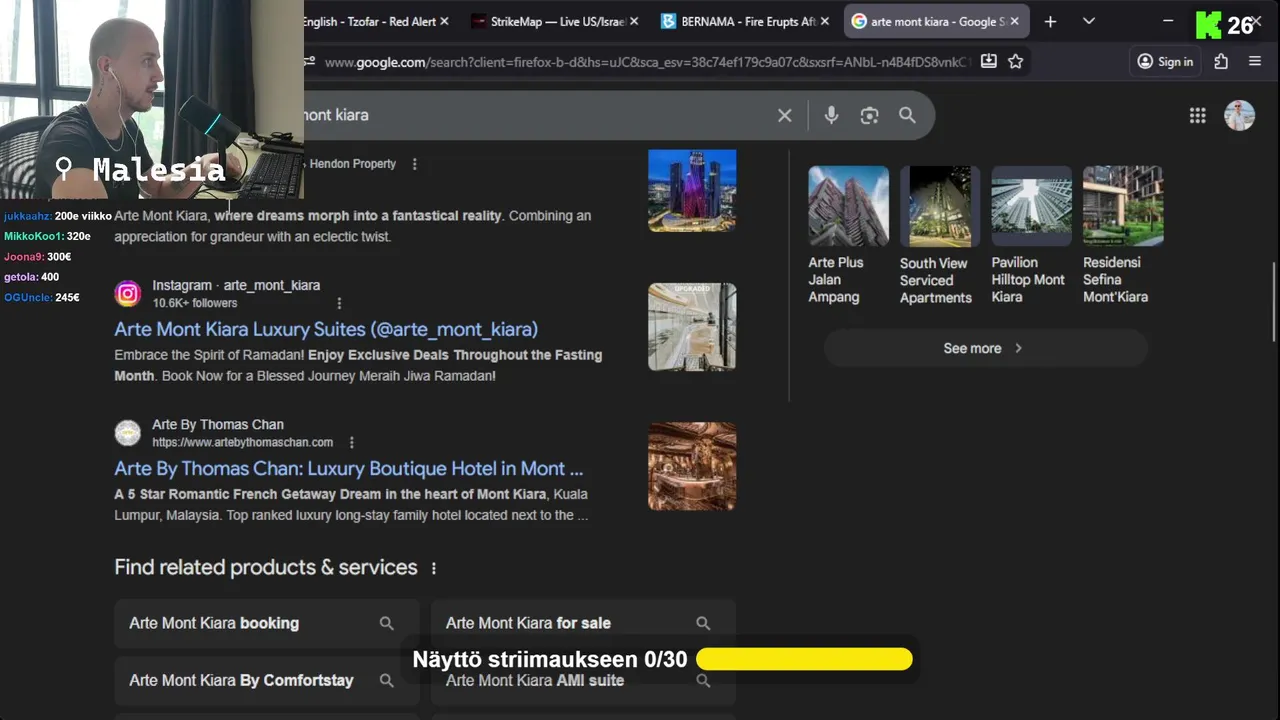This screenshot has width=1280, height=720.
Task: Open the South View Serviced Apartments thumbnail
Action: point(940,206)
